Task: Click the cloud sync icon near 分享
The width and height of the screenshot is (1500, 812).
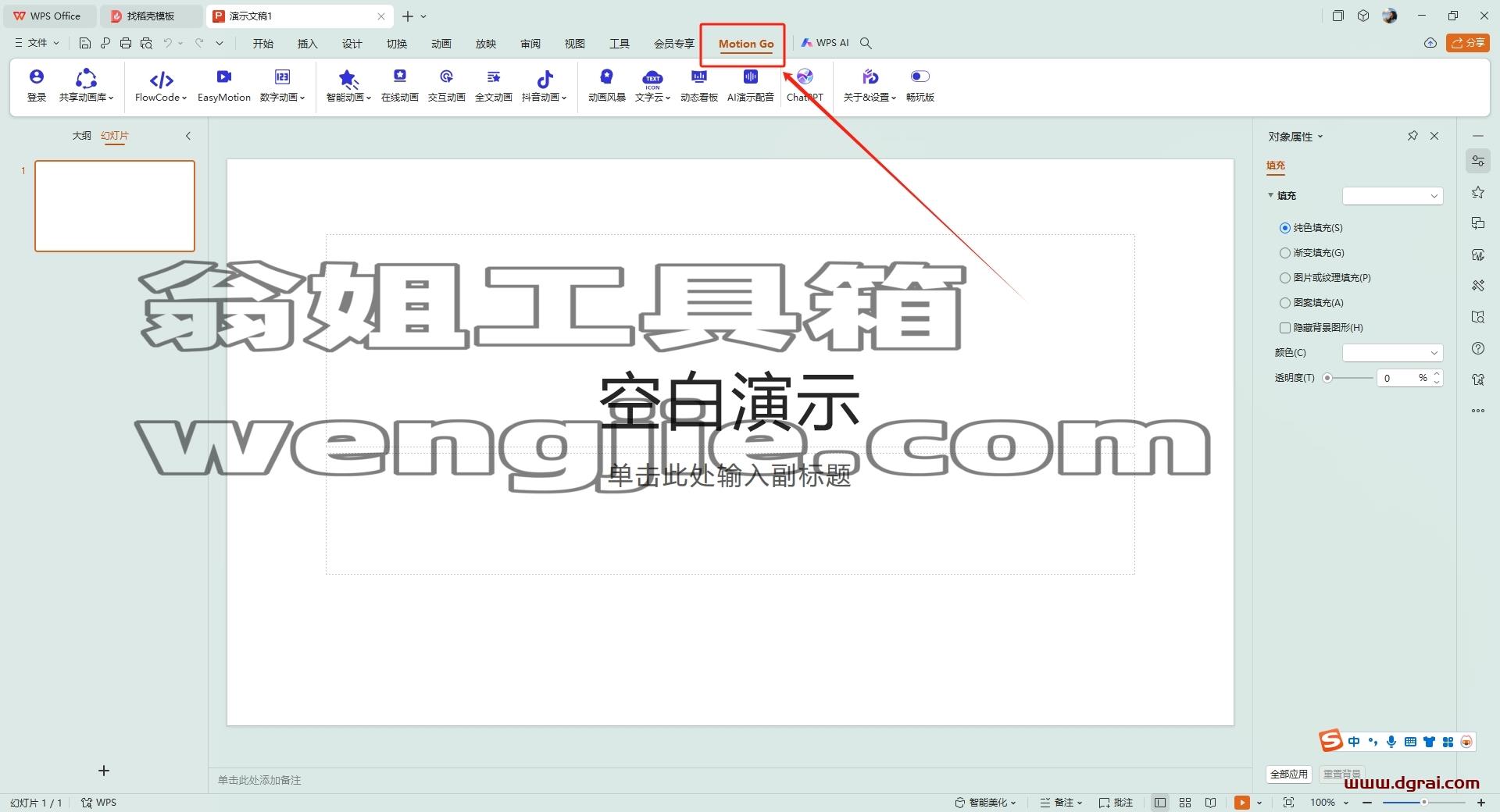Action: click(x=1430, y=43)
